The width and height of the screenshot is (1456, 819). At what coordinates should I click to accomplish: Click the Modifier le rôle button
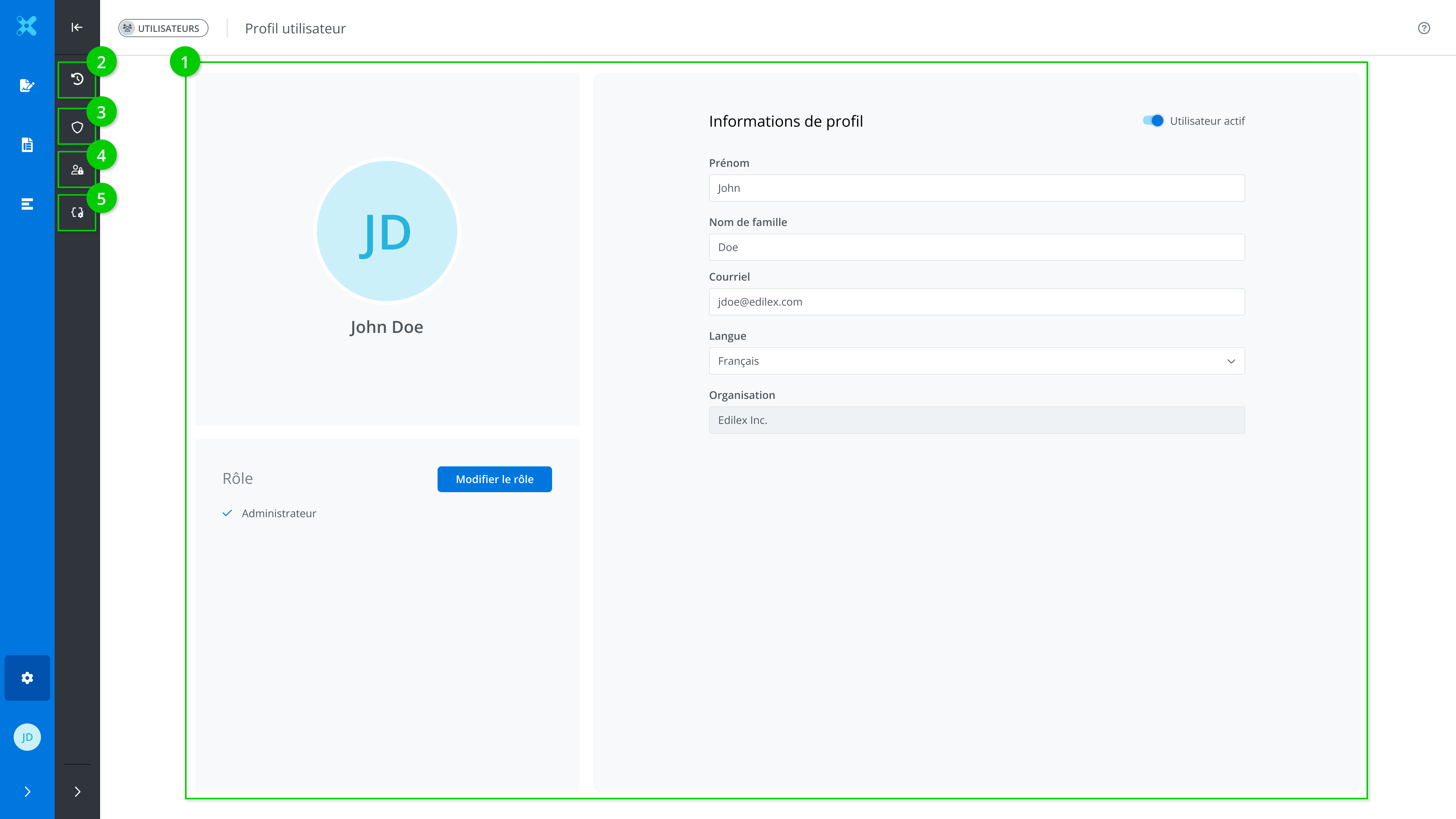point(494,479)
